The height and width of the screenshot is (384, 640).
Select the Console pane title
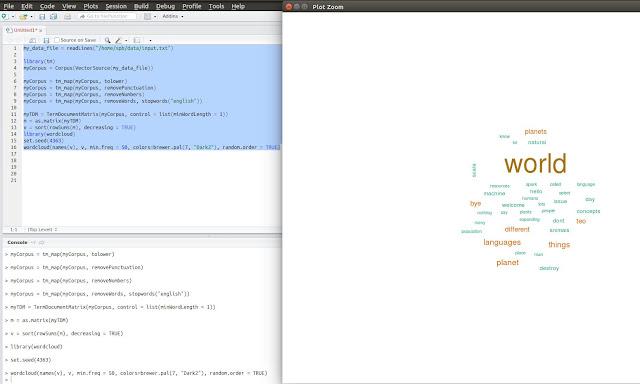(17, 242)
